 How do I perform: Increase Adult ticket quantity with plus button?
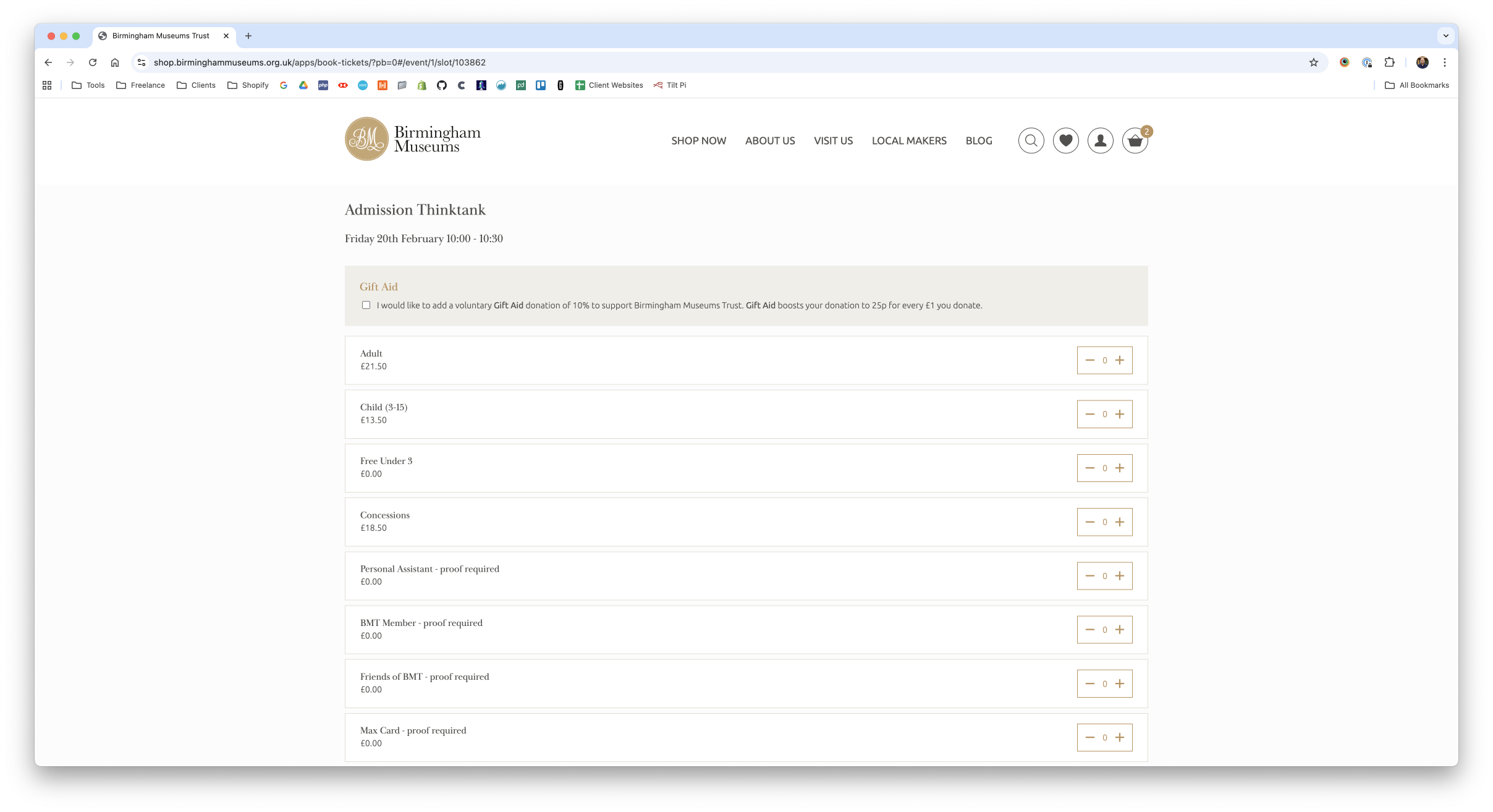(1120, 360)
